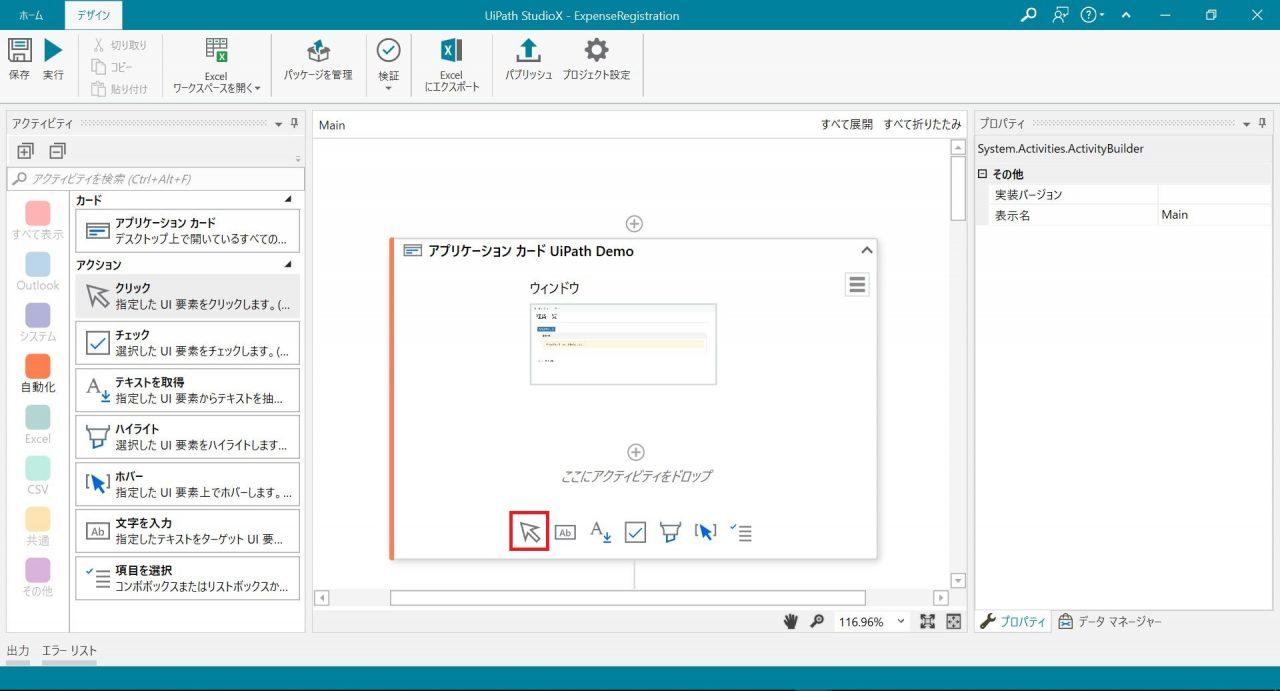Viewport: 1280px width, 691px height.
Task: Click the zoom magnifier below designer
Action: (x=817, y=621)
